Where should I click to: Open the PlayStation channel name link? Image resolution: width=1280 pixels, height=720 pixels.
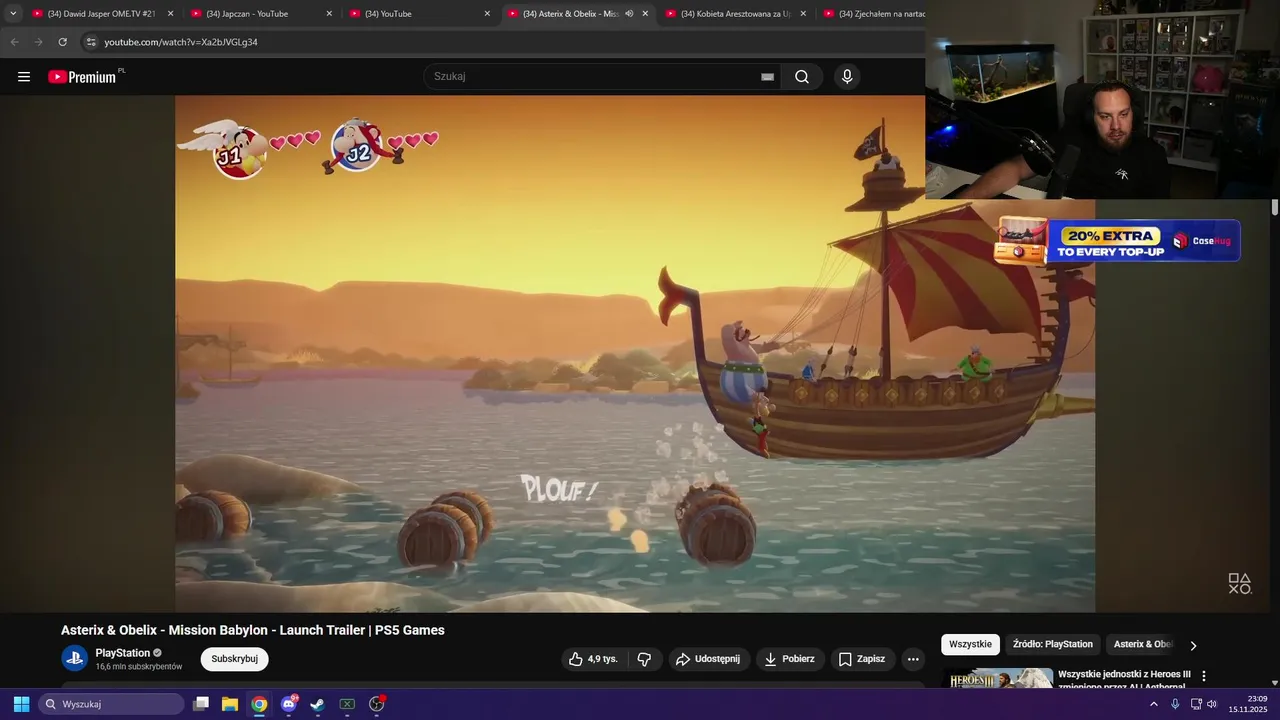(x=122, y=653)
